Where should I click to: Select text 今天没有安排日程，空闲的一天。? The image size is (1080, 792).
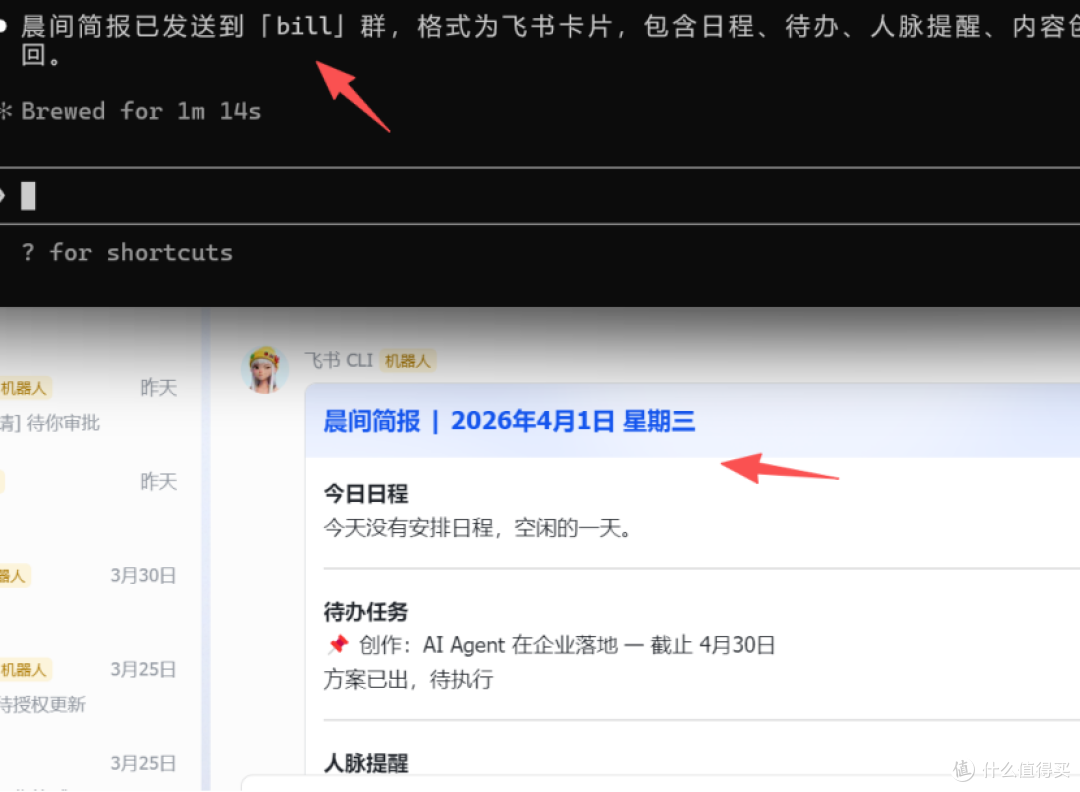(478, 528)
